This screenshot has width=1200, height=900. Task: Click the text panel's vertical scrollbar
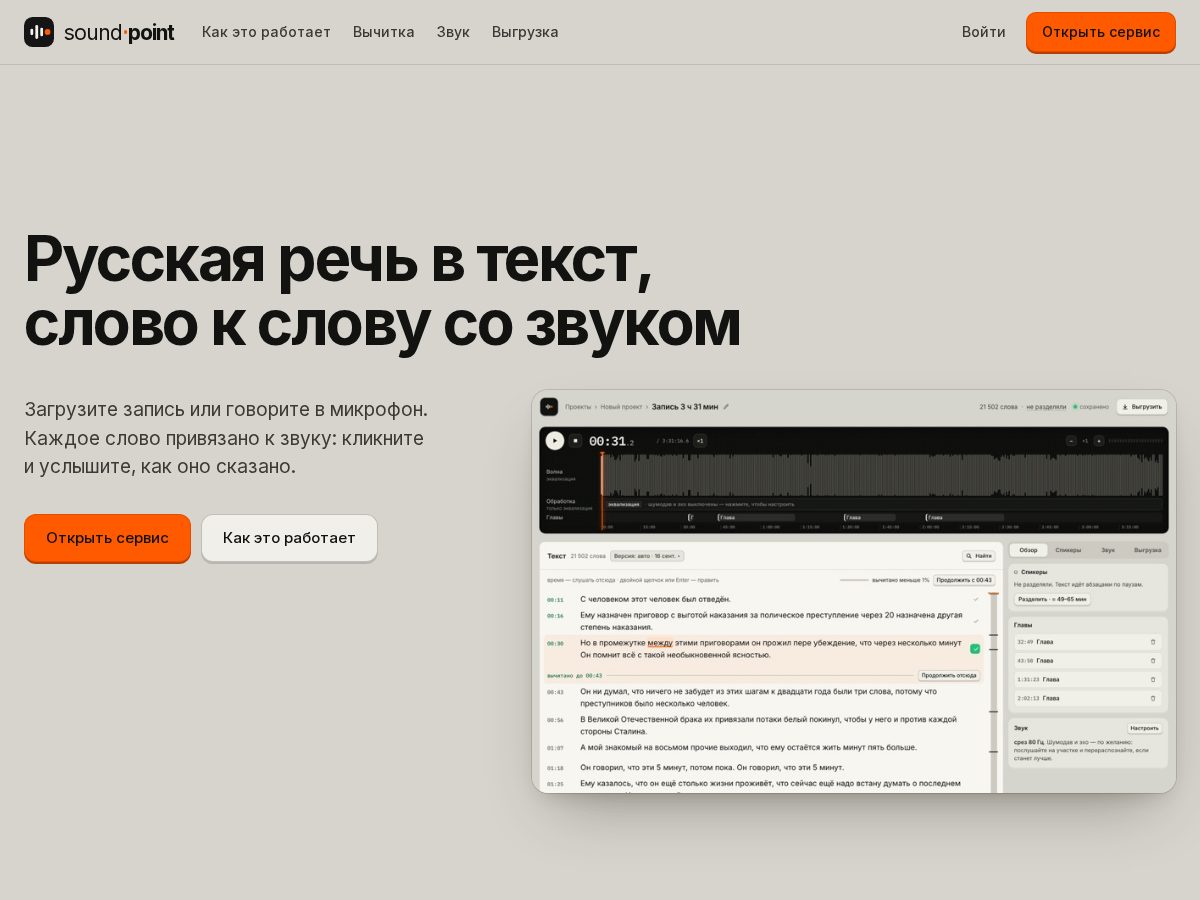click(993, 692)
